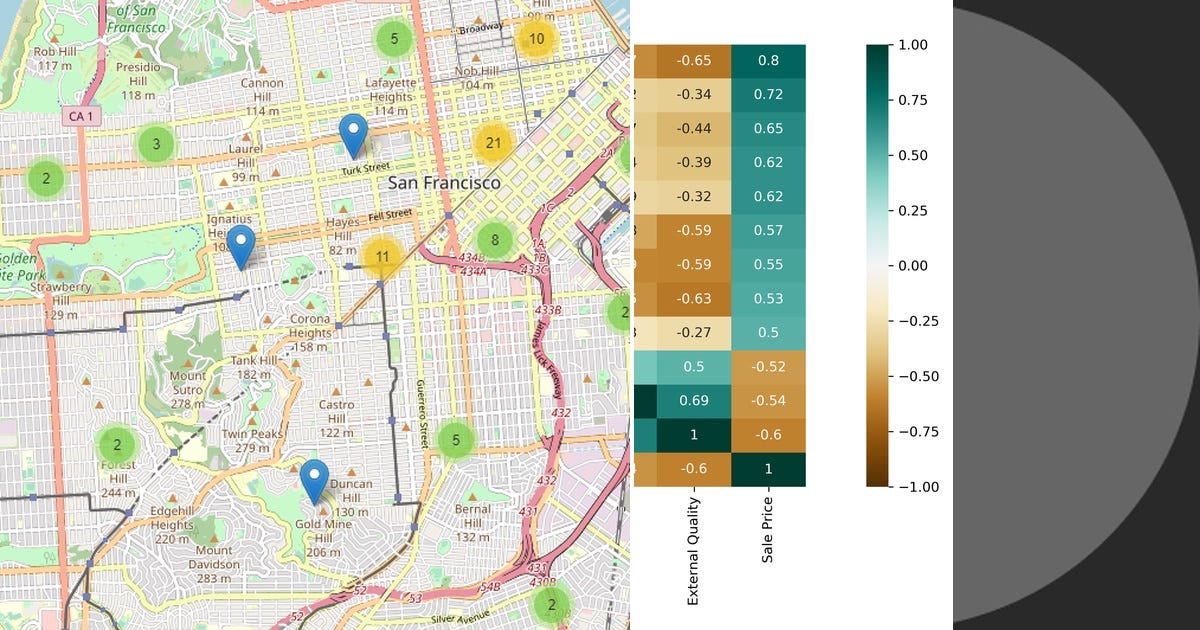The height and width of the screenshot is (630, 1200).
Task: Click the green cluster marked 8
Action: (x=493, y=240)
